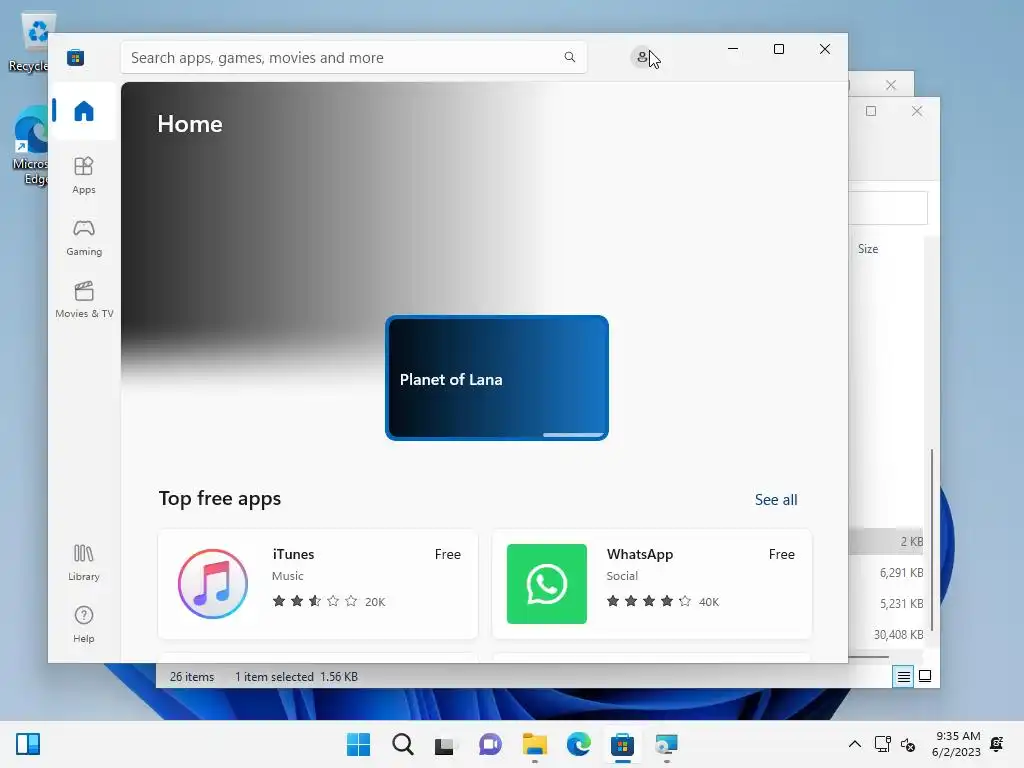Open the notification center icon
The width and height of the screenshot is (1024, 768).
click(997, 744)
